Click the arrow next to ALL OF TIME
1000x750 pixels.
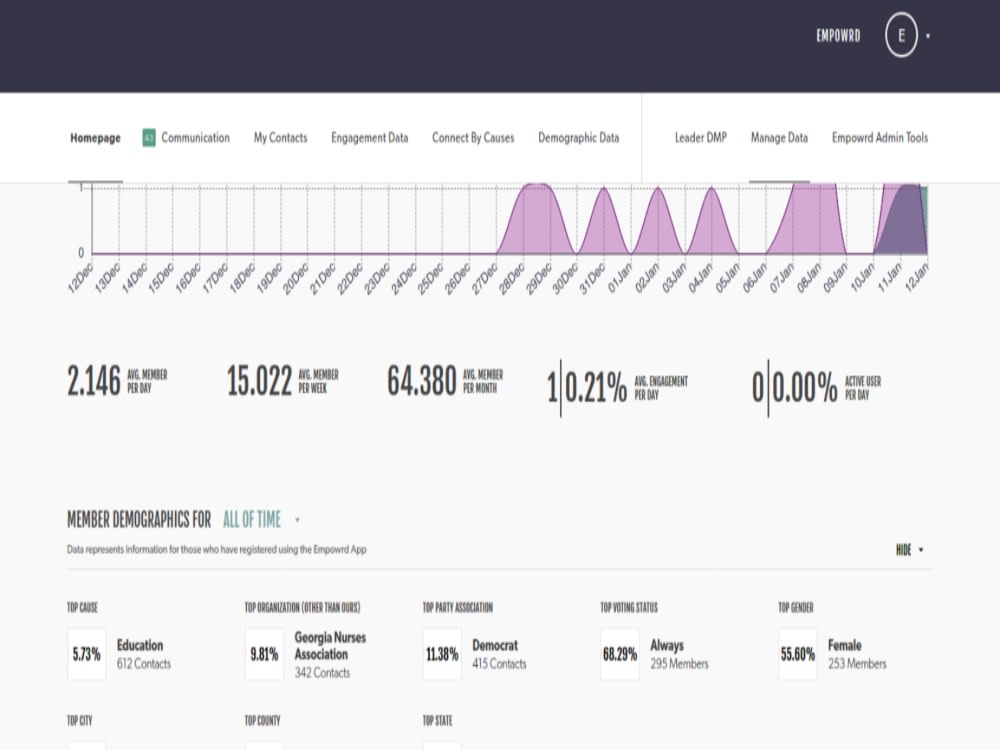pos(297,520)
